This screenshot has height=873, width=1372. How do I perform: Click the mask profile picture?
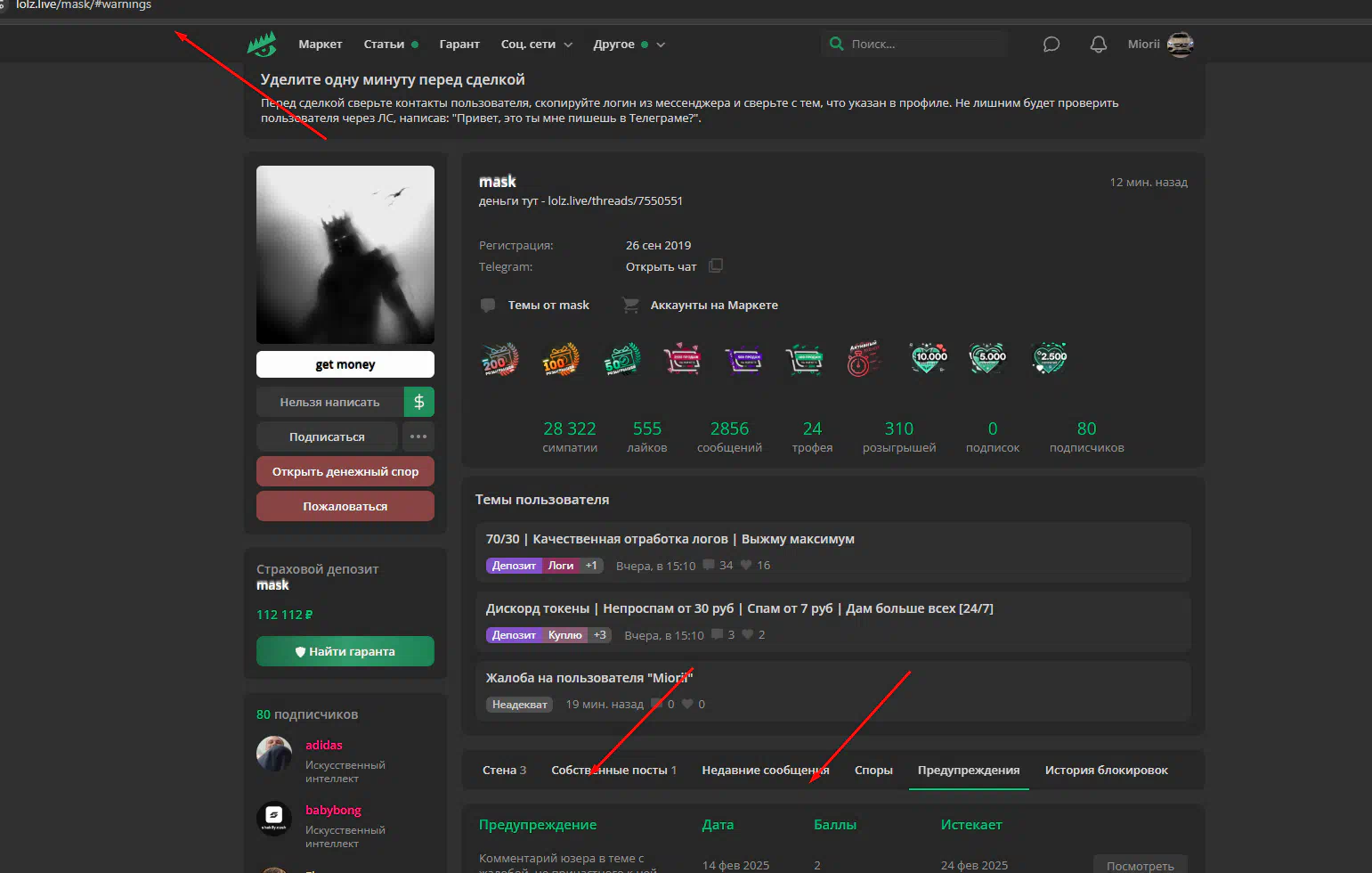[x=345, y=255]
